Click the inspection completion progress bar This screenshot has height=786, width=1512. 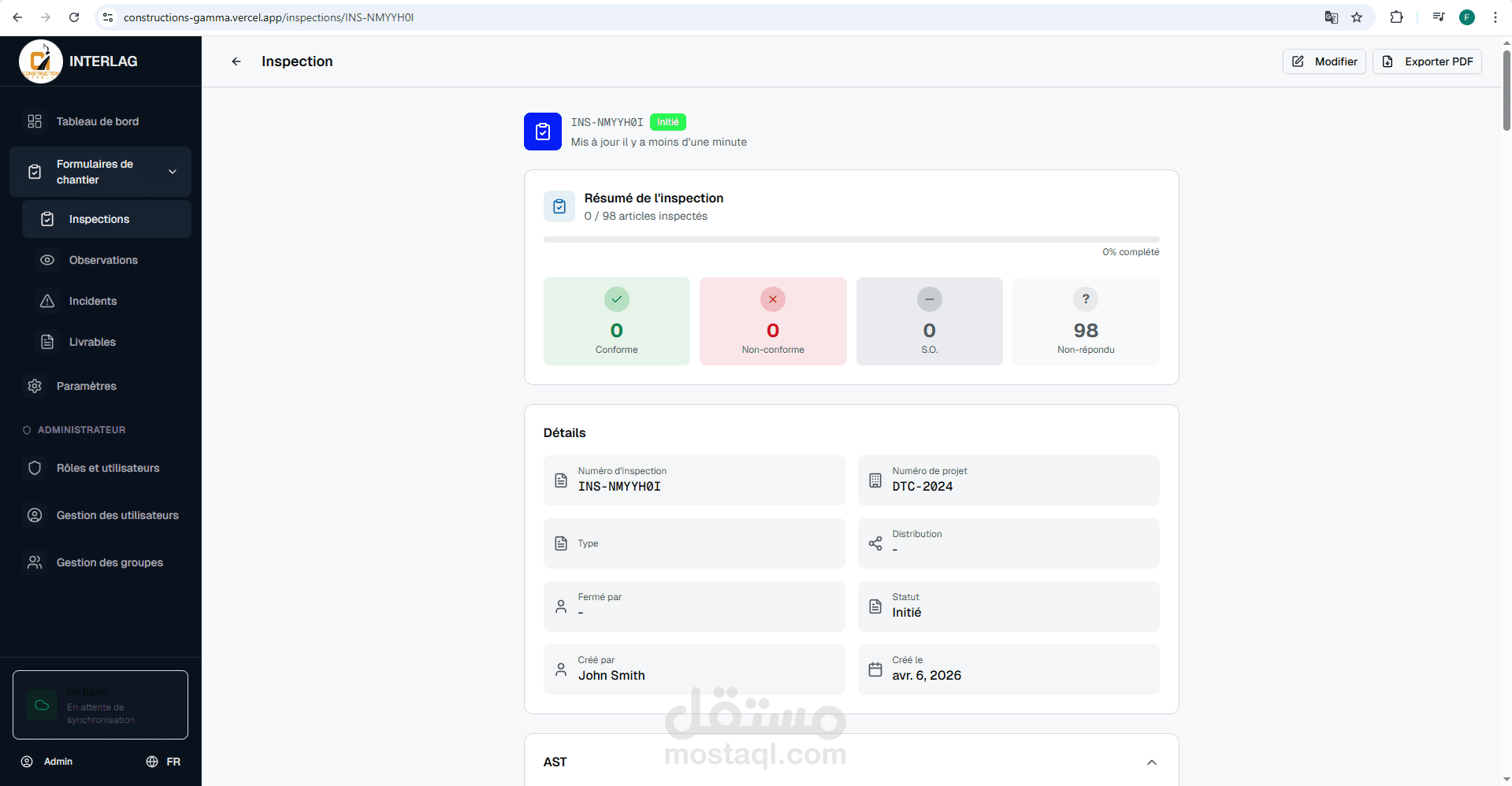pos(852,239)
